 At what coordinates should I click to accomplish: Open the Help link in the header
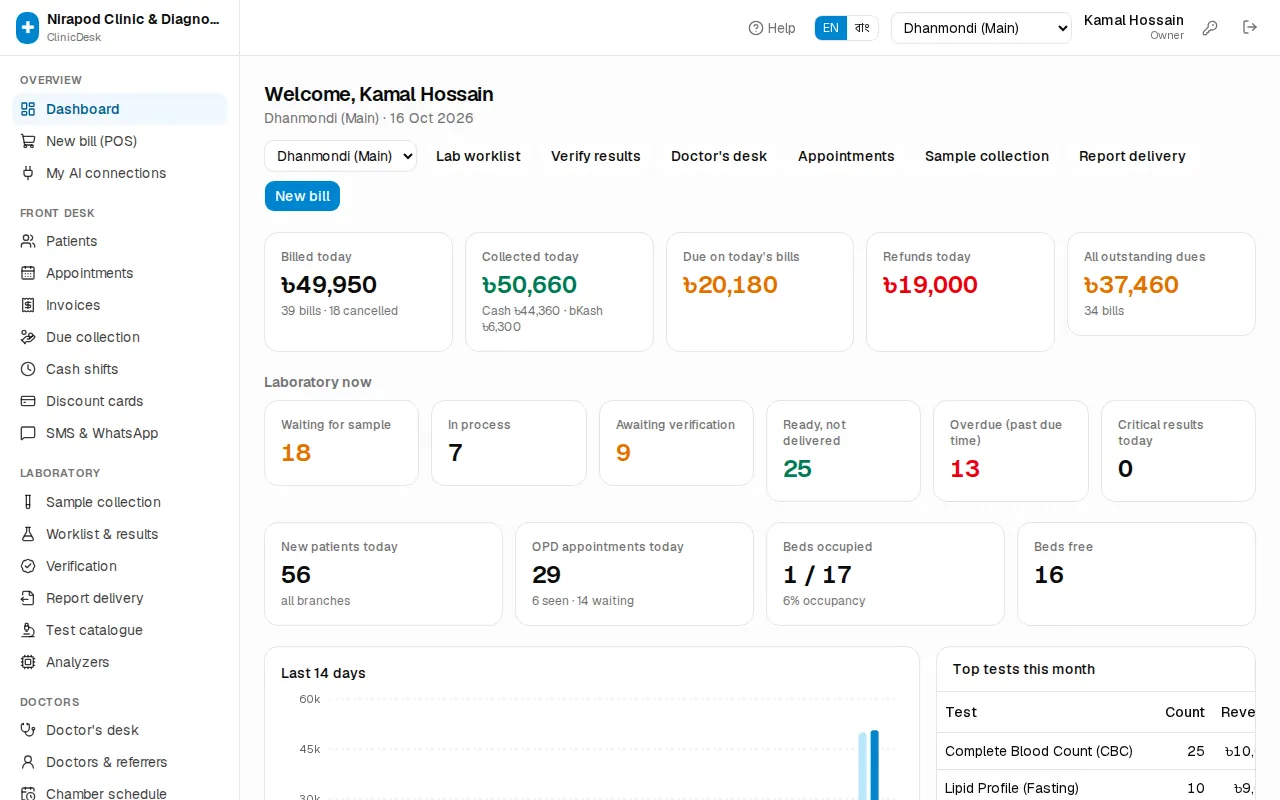772,28
